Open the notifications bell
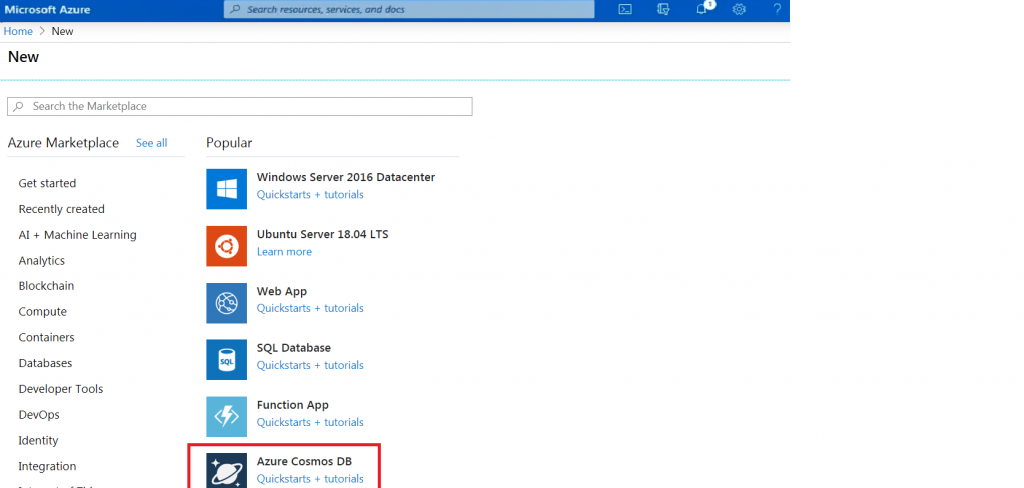Image resolution: width=1024 pixels, height=488 pixels. pyautogui.click(x=702, y=9)
